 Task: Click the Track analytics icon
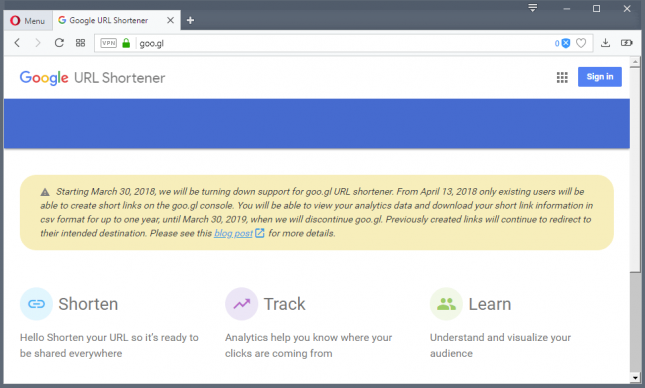241,304
